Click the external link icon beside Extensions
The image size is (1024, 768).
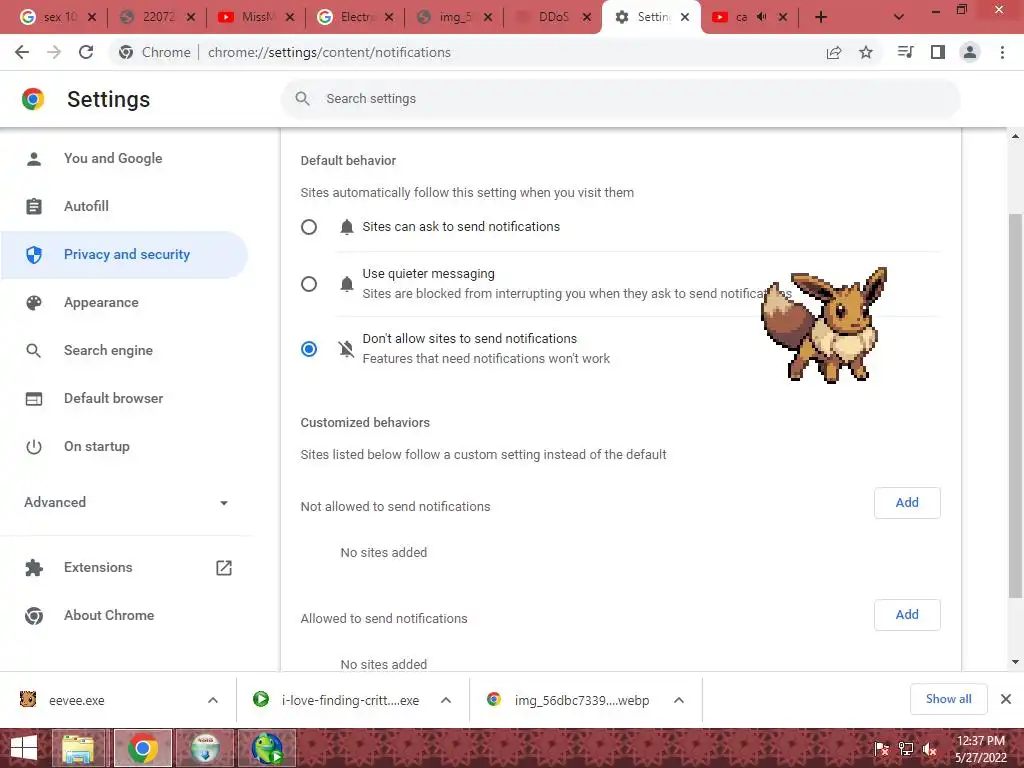point(224,568)
